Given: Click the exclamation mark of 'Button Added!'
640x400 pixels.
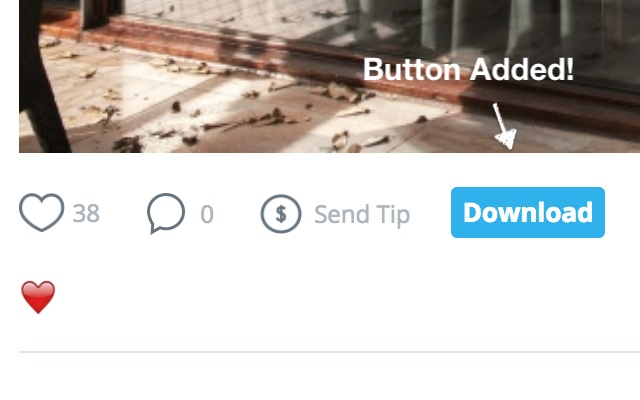Looking at the screenshot, I should click(569, 69).
